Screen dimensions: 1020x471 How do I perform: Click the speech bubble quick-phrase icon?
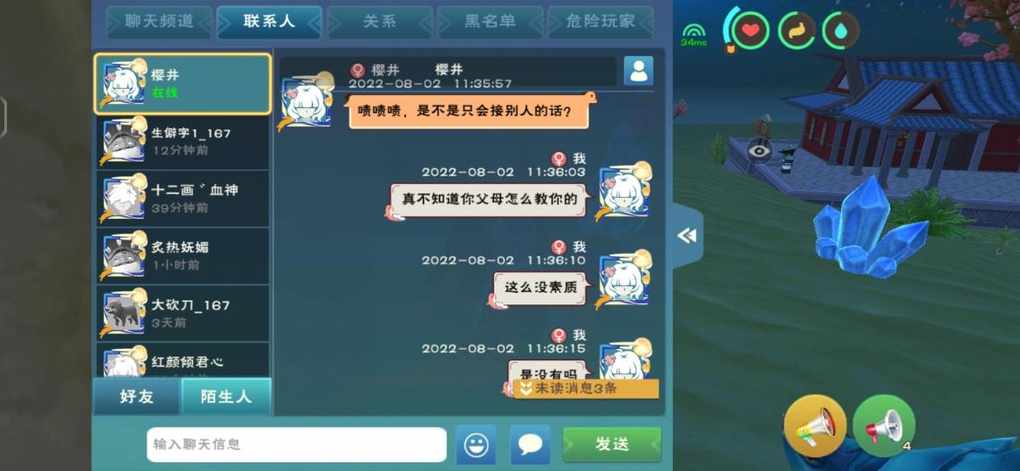[x=530, y=445]
